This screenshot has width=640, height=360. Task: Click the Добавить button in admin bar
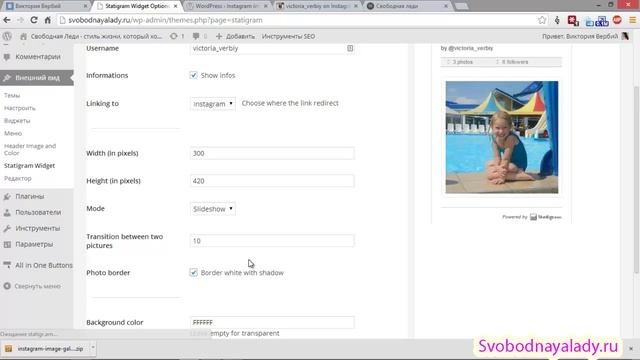(x=236, y=36)
